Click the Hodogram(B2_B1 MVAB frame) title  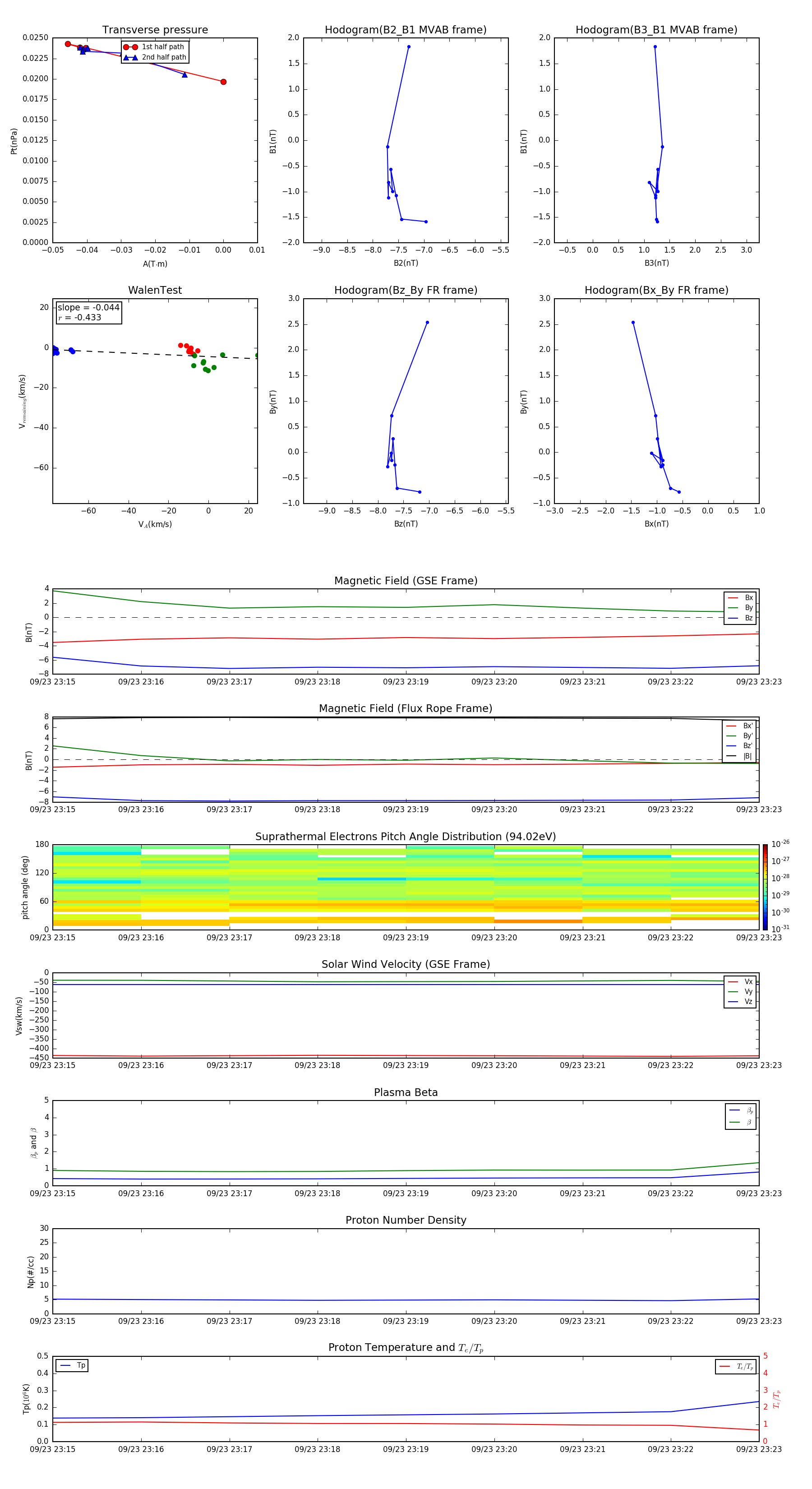406,30
